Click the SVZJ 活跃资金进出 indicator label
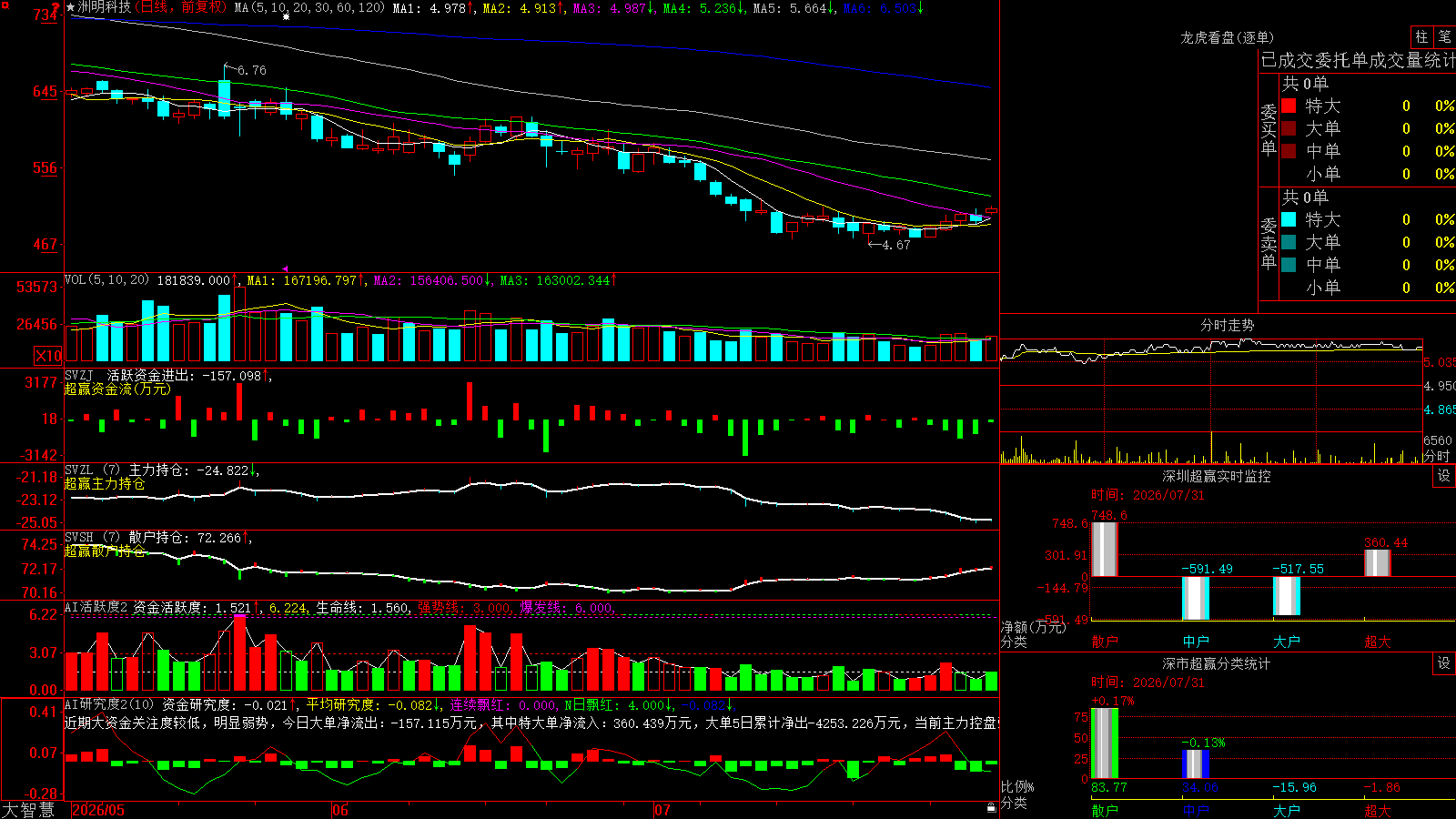This screenshot has width=1456, height=819. pos(167,375)
